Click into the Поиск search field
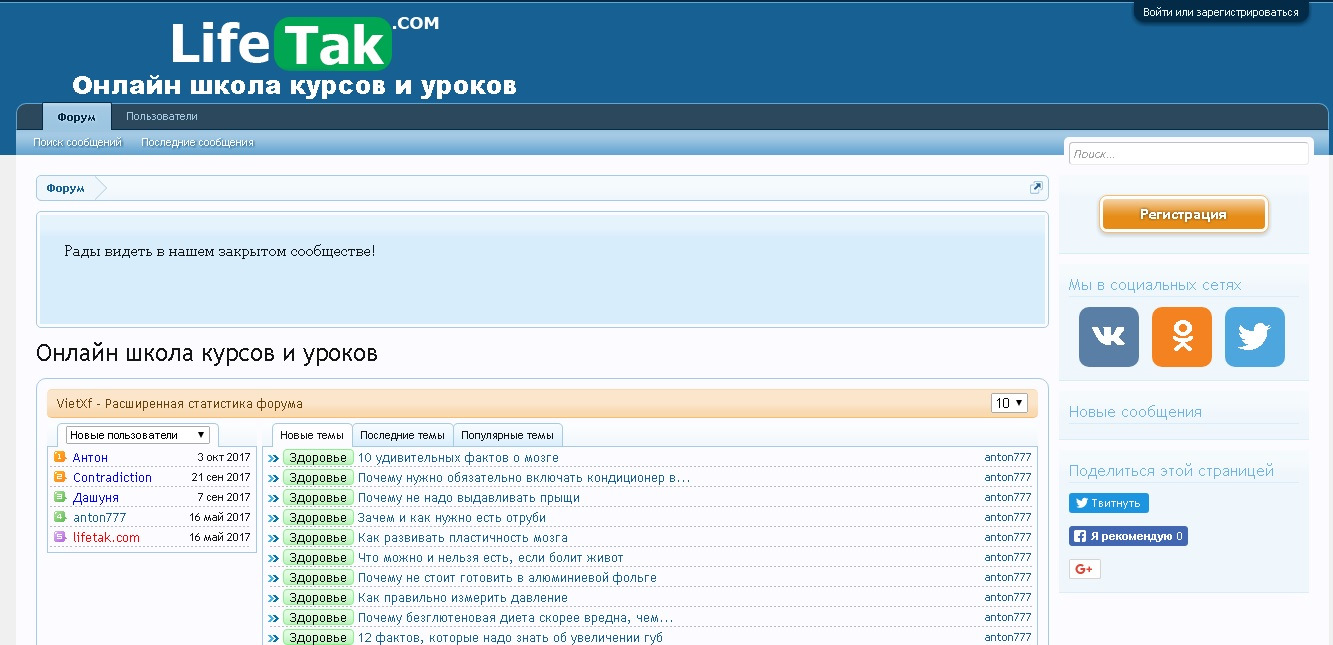The width and height of the screenshot is (1333, 645). point(1188,154)
